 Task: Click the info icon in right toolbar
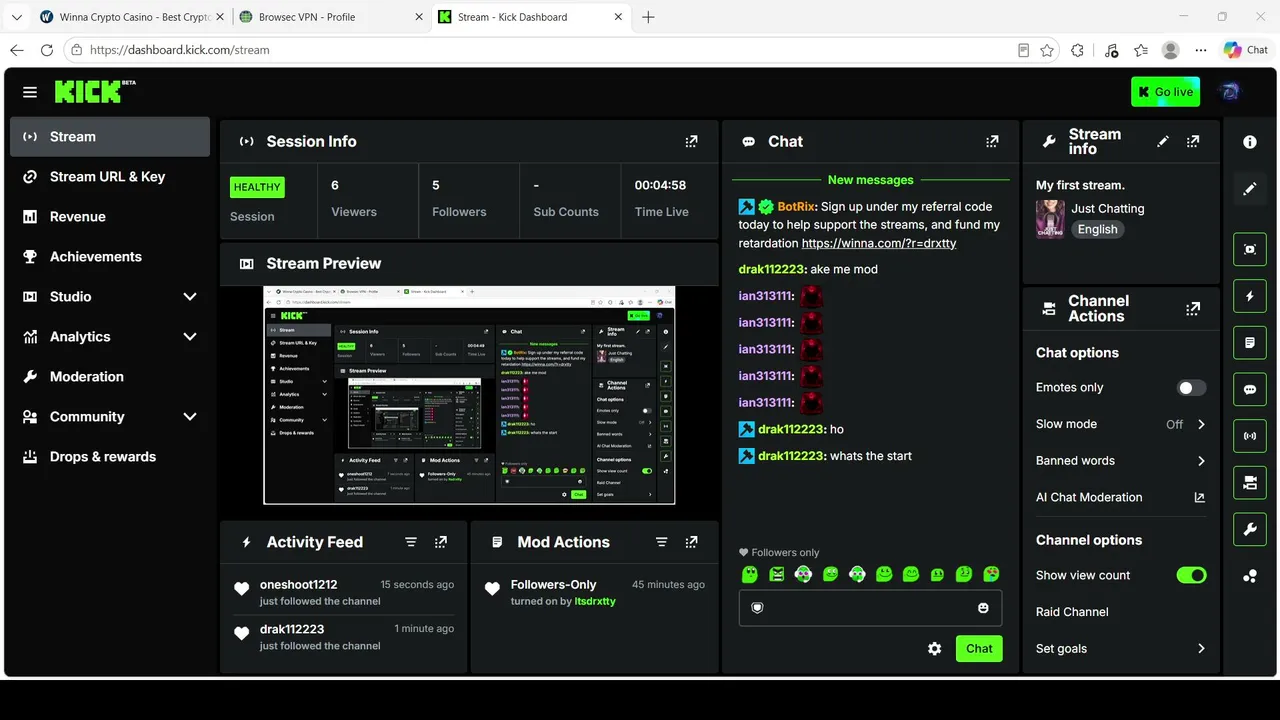pos(1250,142)
